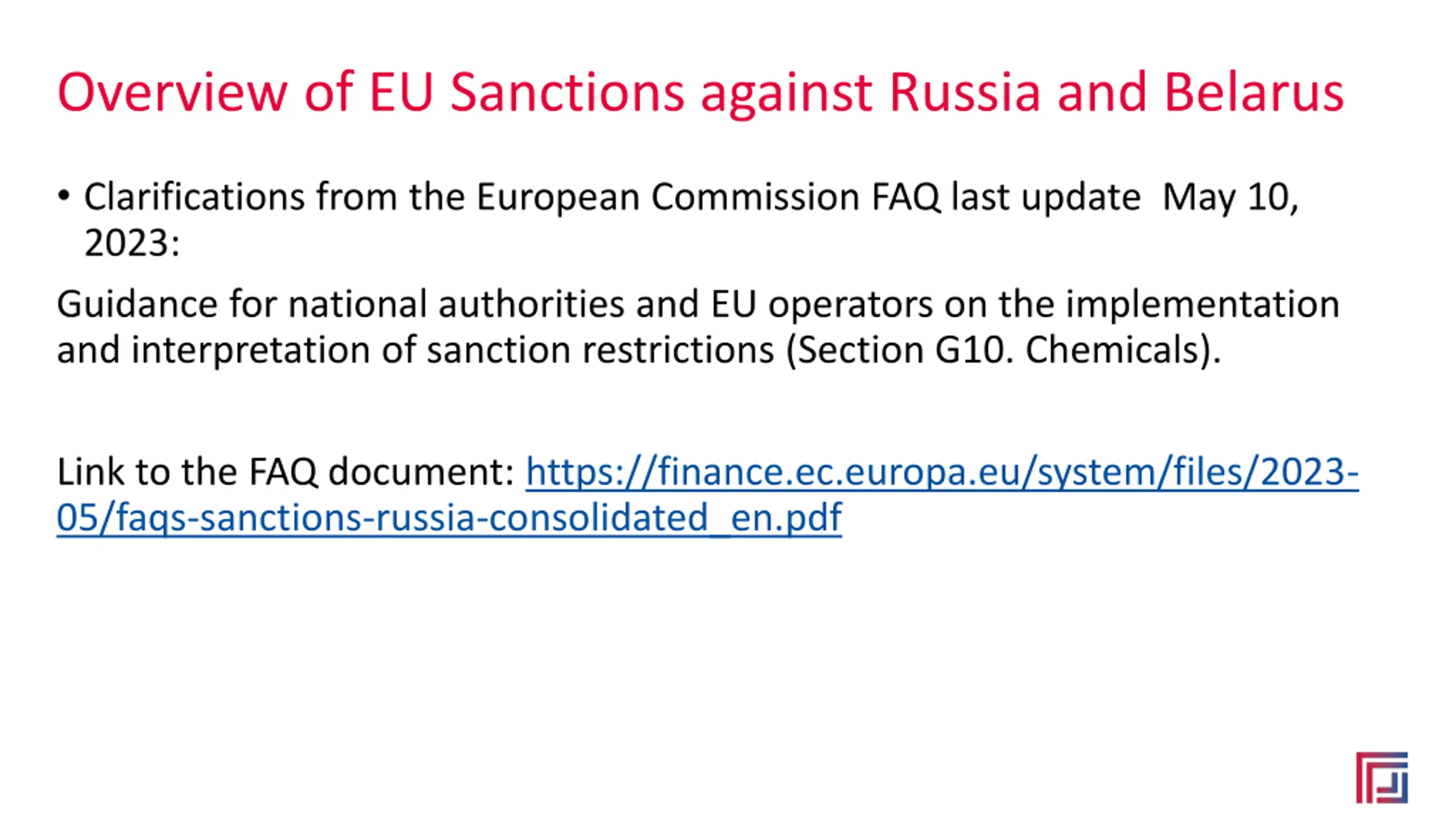This screenshot has width=1456, height=819.
Task: Click the bullet point marker
Action: pyautogui.click(x=64, y=196)
